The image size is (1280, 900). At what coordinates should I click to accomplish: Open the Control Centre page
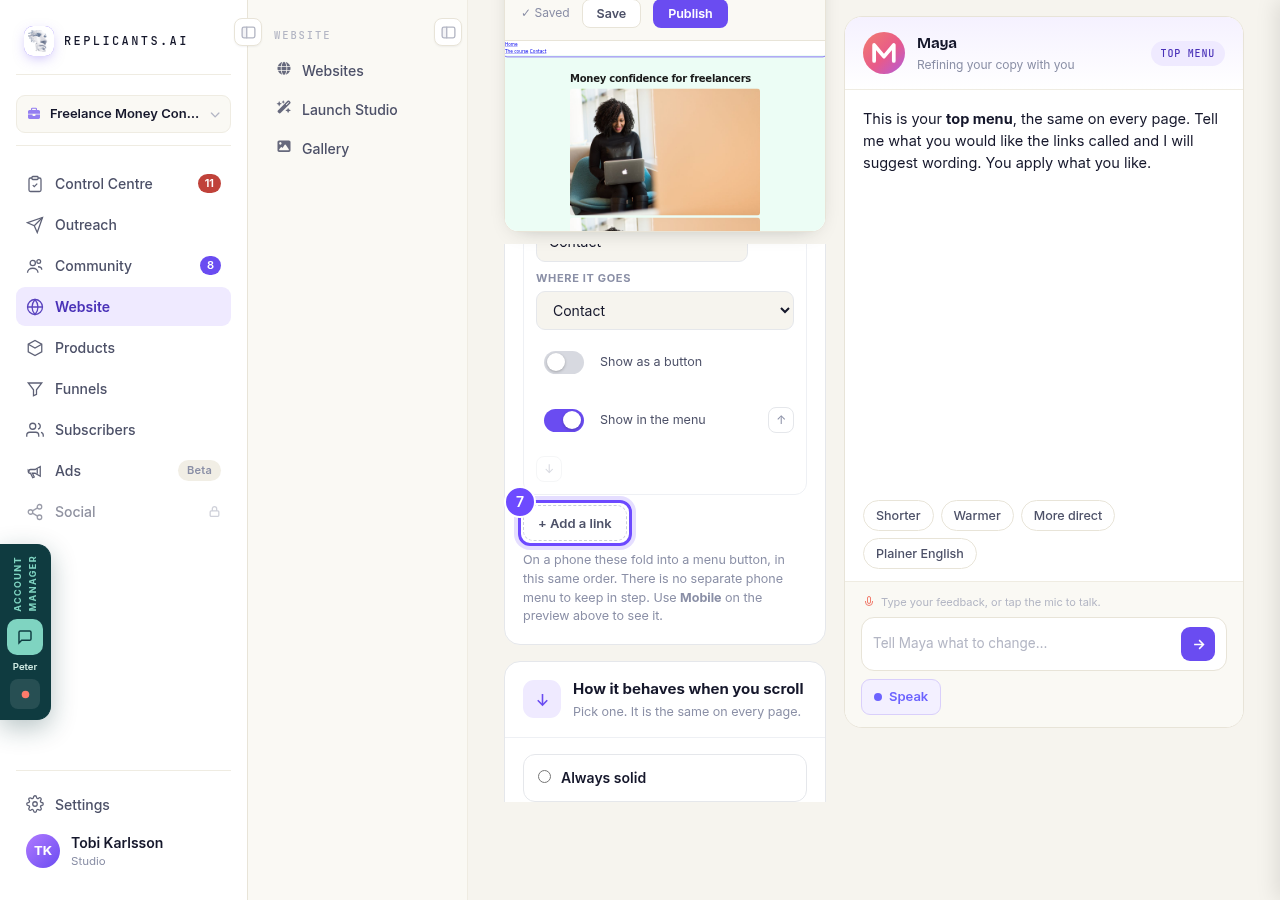point(123,184)
